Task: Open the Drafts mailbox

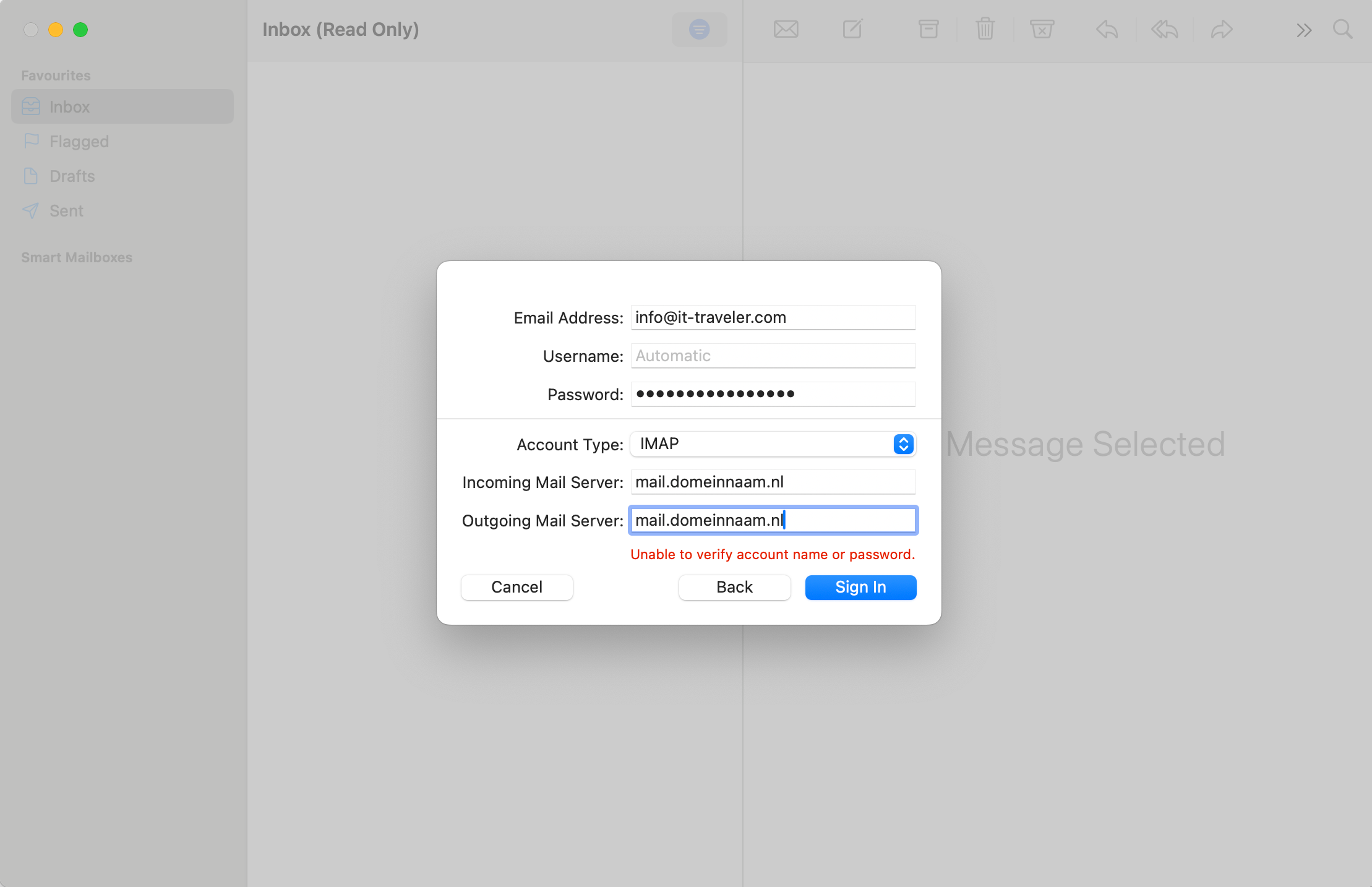Action: tap(72, 176)
